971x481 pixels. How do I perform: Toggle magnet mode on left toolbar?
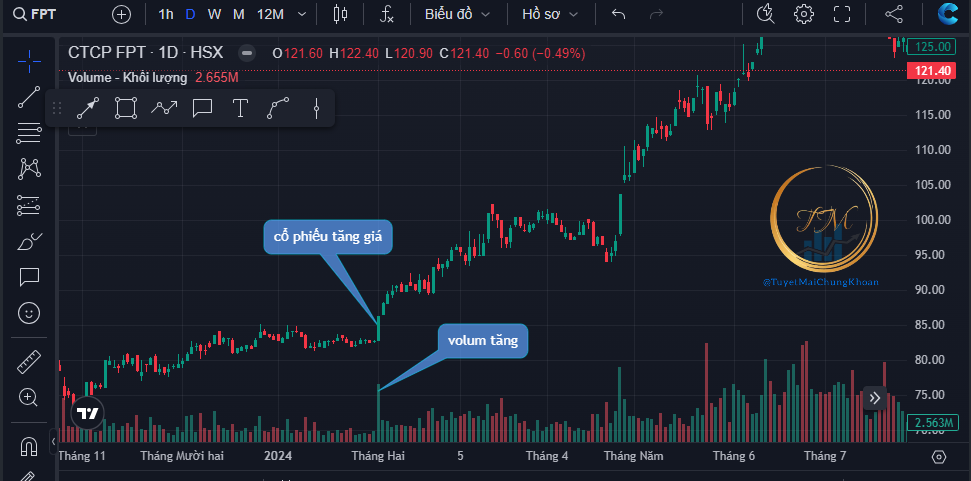point(29,445)
